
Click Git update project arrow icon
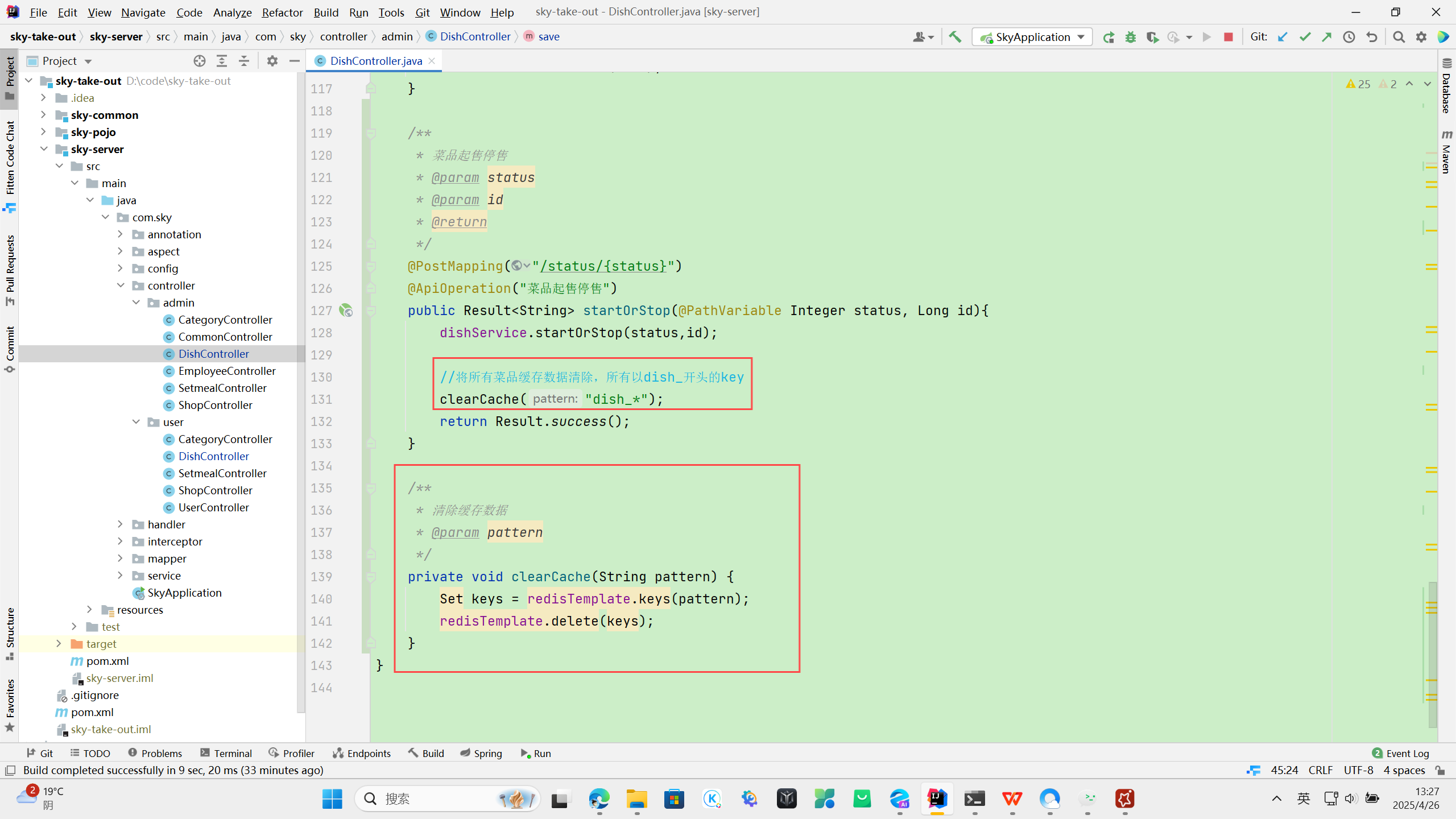(x=1283, y=37)
